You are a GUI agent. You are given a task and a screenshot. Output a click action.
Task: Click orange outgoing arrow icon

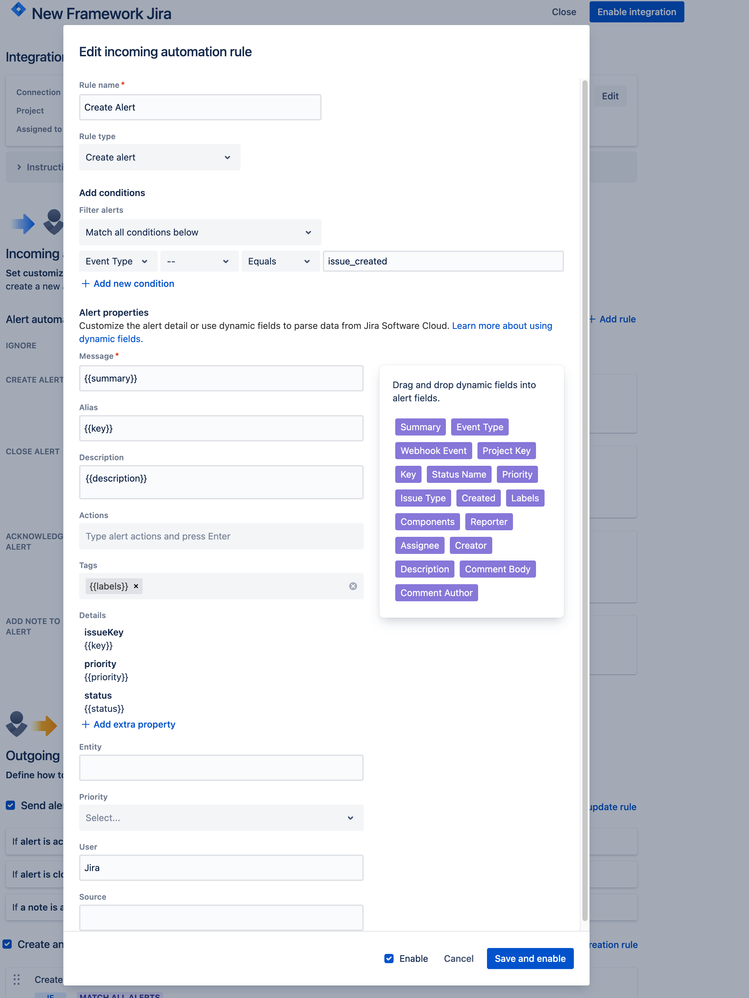pyautogui.click(x=45, y=725)
